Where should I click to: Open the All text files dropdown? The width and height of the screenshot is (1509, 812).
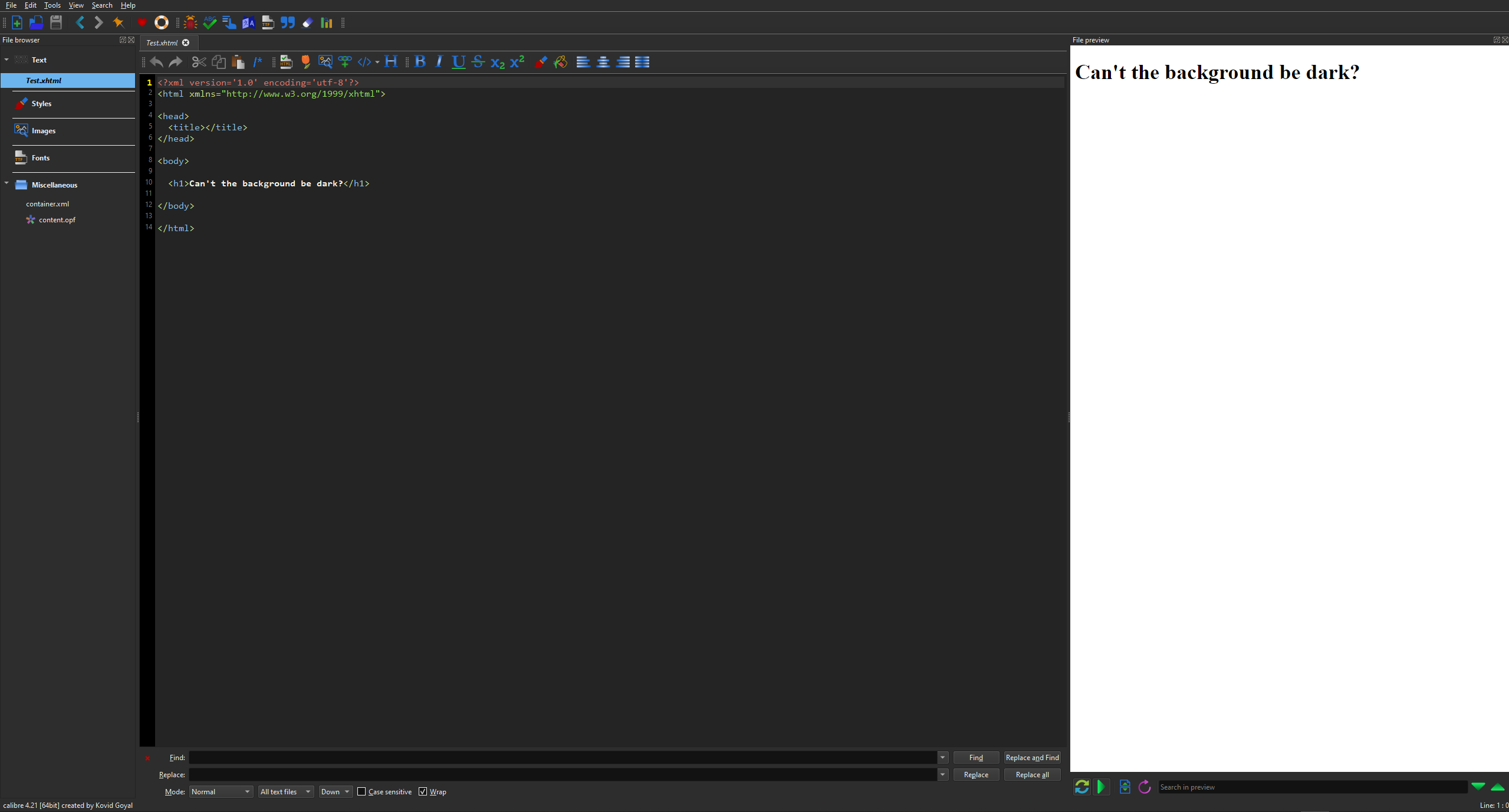point(285,791)
